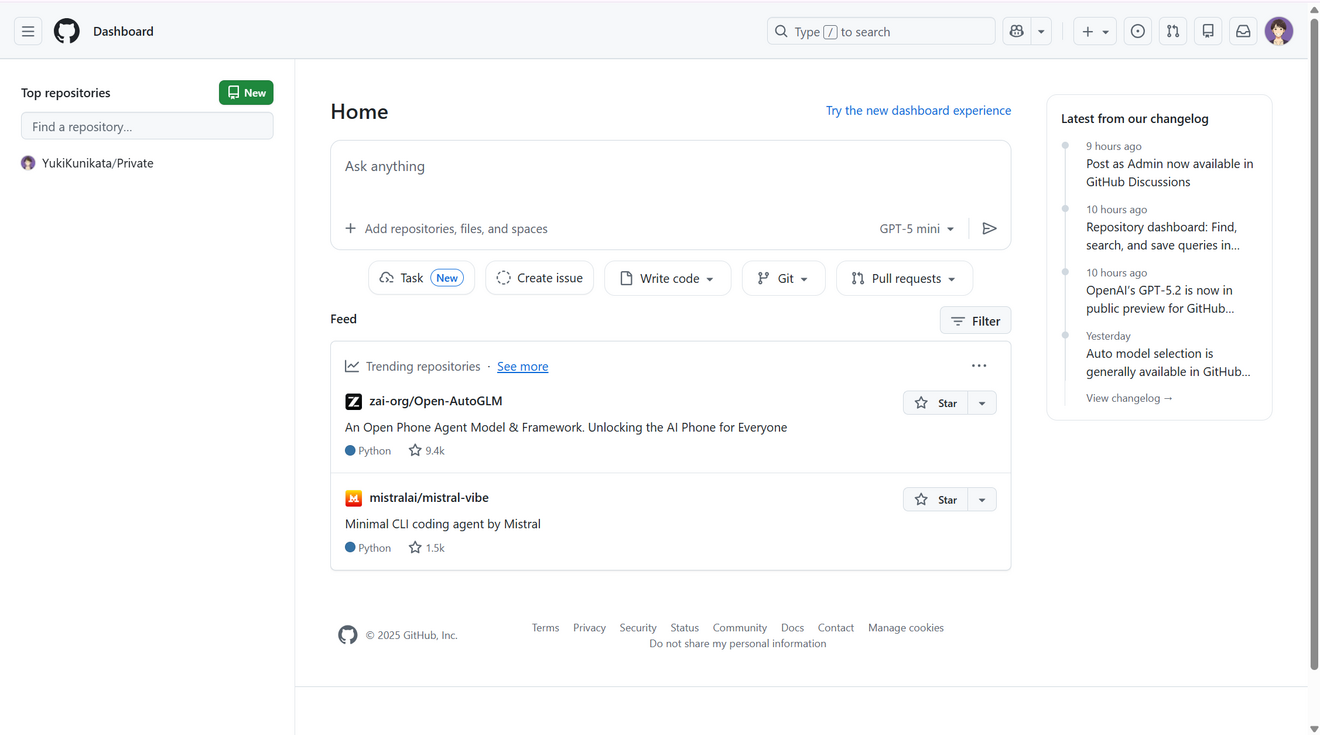Open Privacy footer link
The width and height of the screenshot is (1320, 735).
[589, 628]
